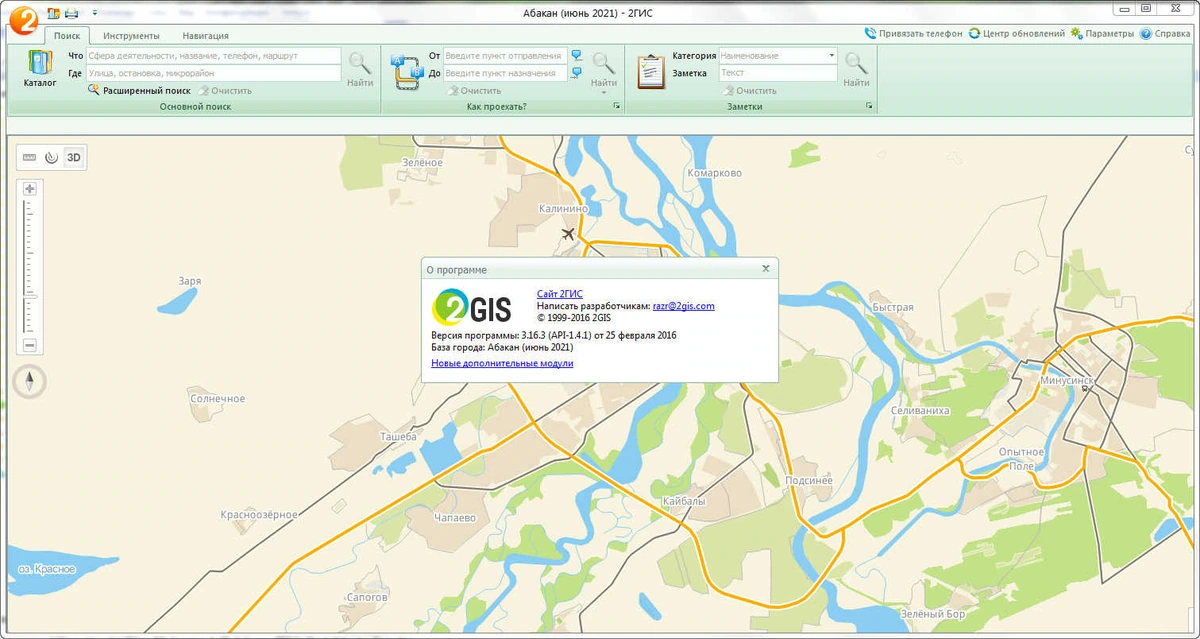Screen dimensions: 1200x639
Task: Expand dropdown arrow under route Найти button
Action: tap(603, 93)
